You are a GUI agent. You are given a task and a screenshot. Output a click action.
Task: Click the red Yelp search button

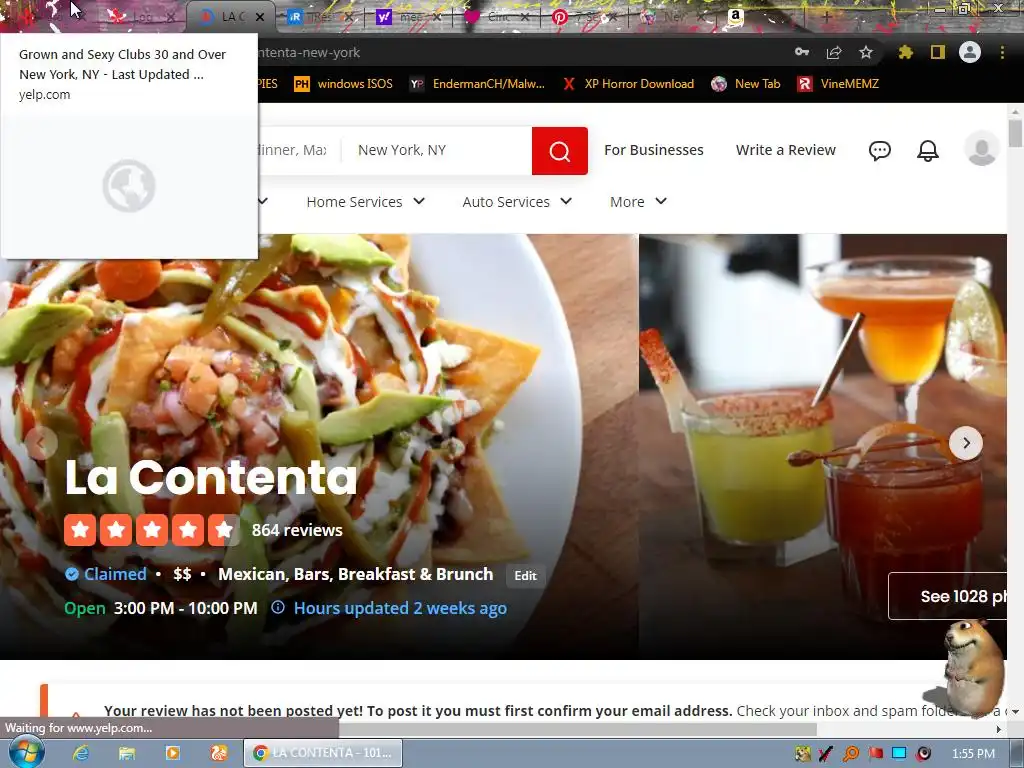tap(560, 151)
